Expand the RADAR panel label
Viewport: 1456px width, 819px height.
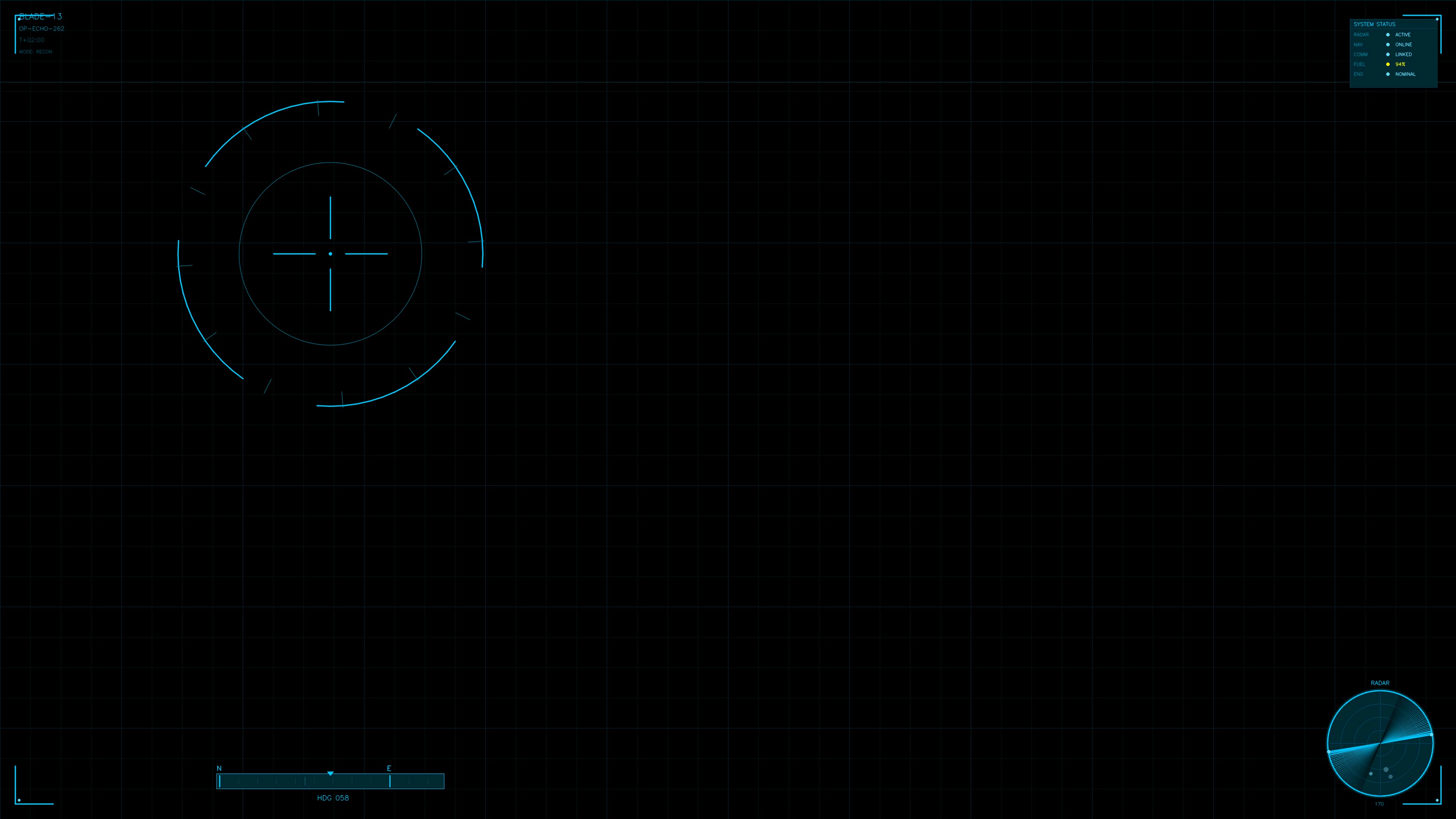tap(1380, 683)
